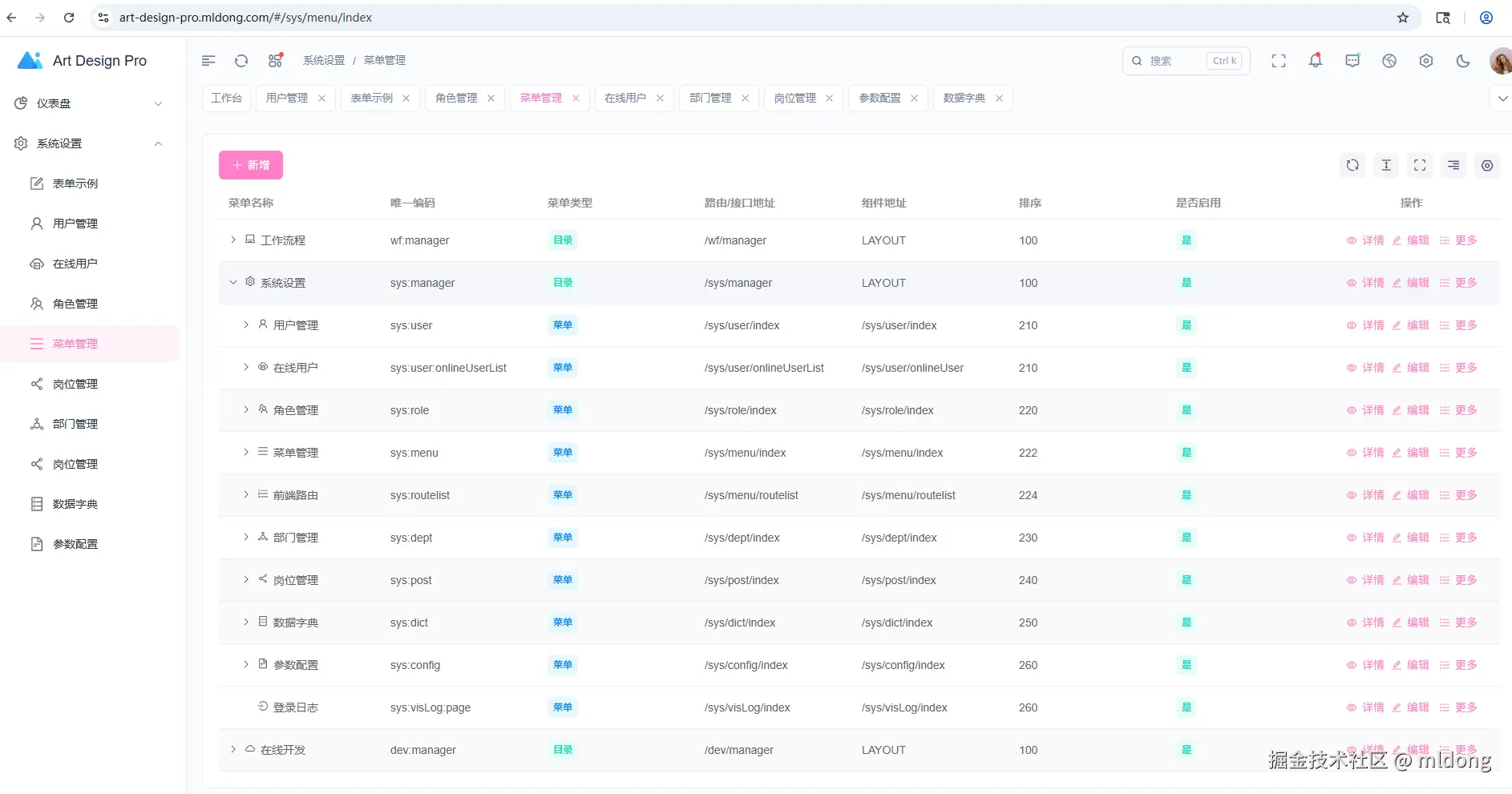Click the 搜索 search field
This screenshot has height=794, width=1512.
(1186, 61)
